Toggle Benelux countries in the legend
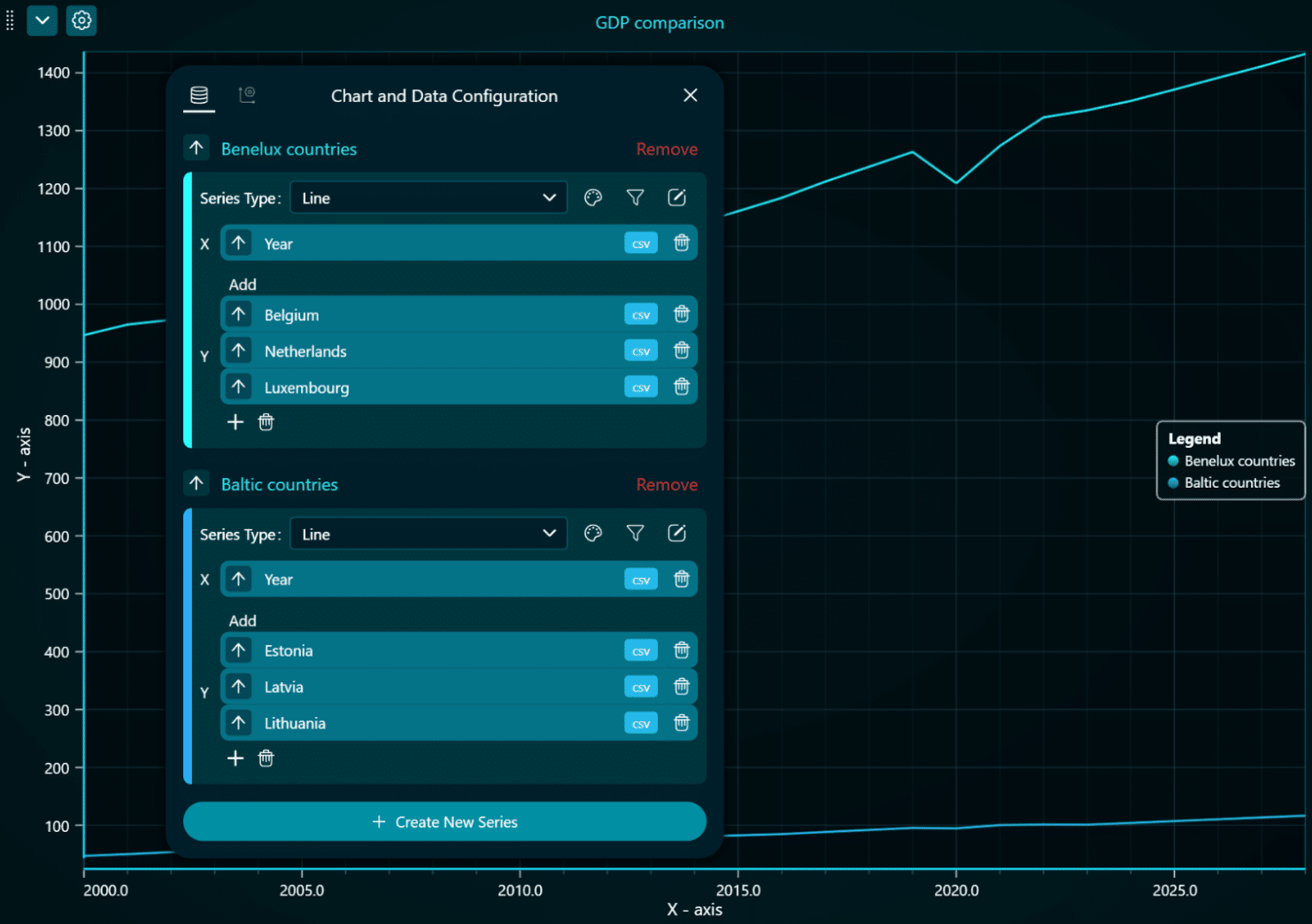Image resolution: width=1312 pixels, height=924 pixels. click(1231, 461)
